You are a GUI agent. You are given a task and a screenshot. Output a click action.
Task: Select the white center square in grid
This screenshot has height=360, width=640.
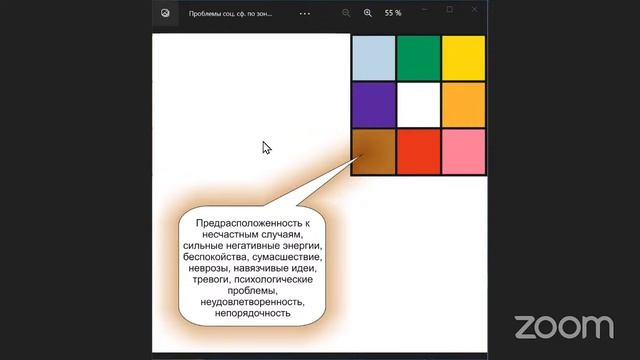click(418, 105)
